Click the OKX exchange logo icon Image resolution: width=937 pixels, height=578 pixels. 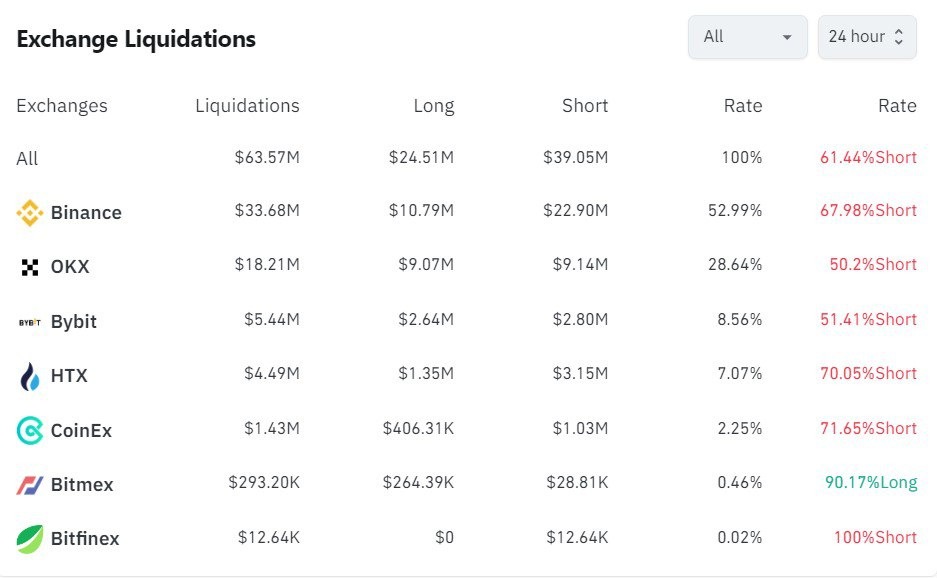(30, 267)
